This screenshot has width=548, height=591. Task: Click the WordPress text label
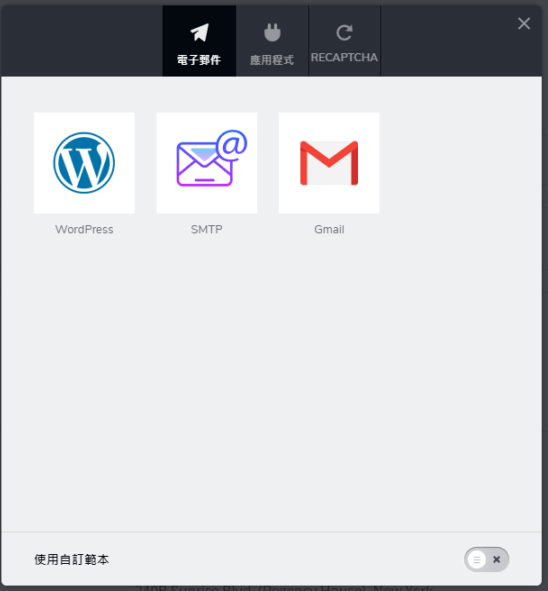(x=84, y=229)
